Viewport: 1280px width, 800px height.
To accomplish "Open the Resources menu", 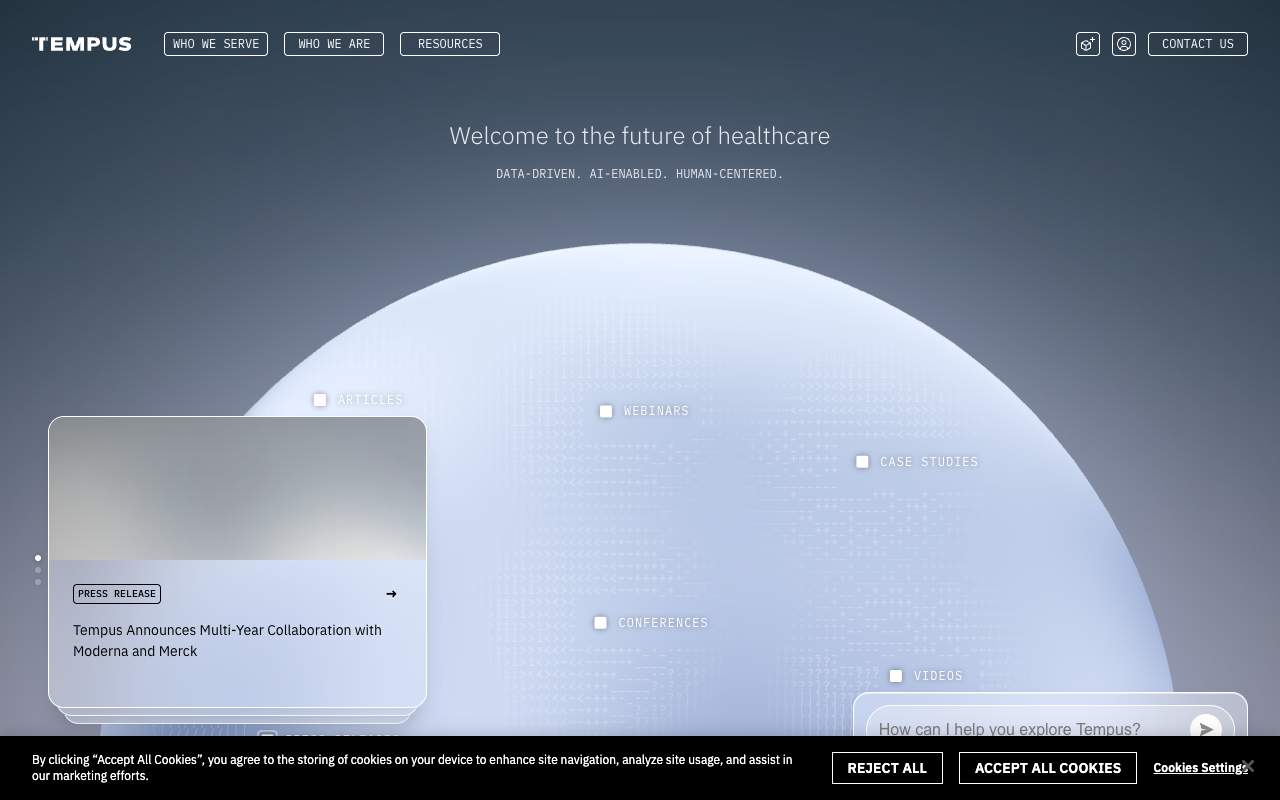I will 450,44.
